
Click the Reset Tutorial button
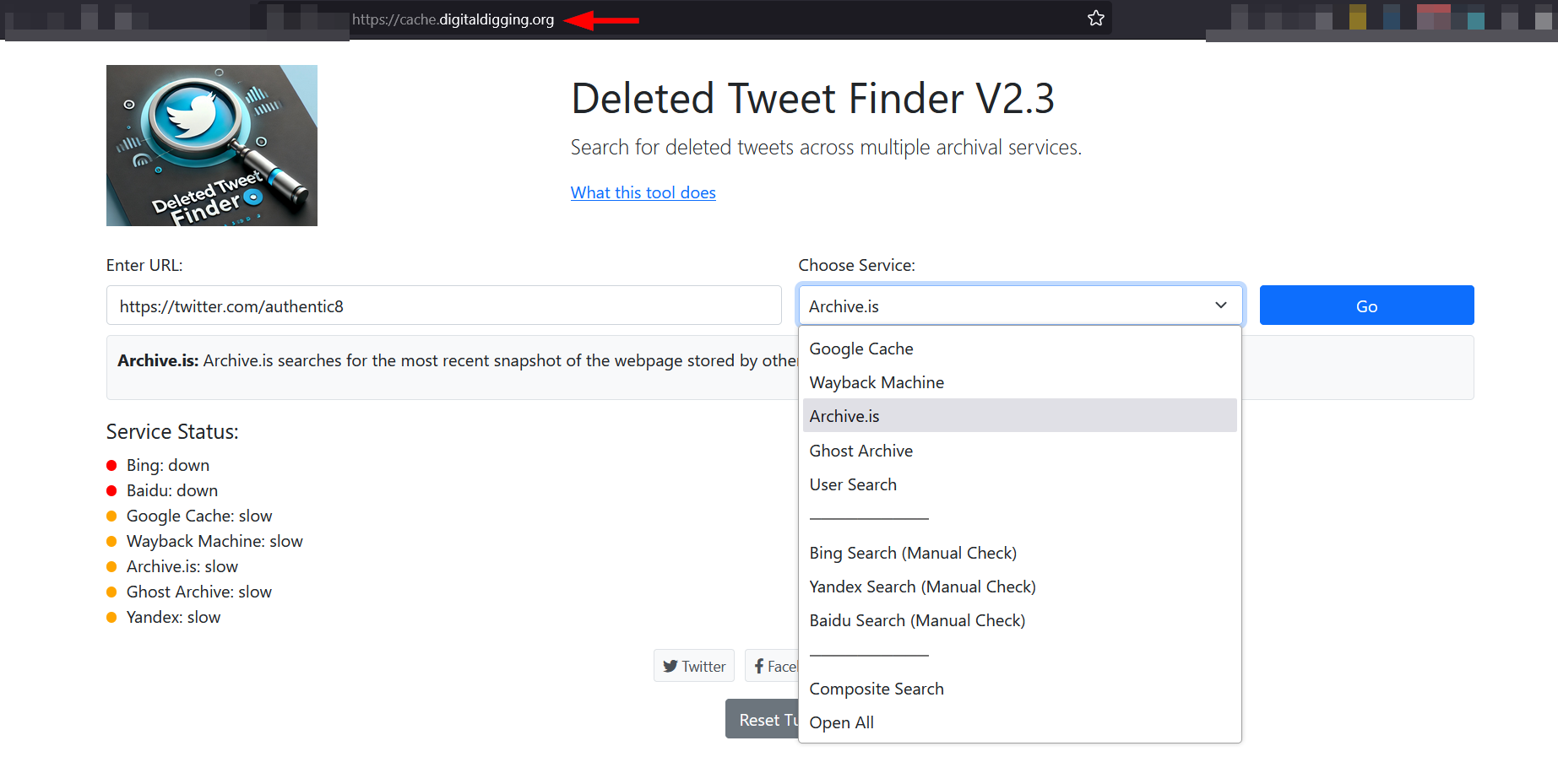pyautogui.click(x=762, y=719)
